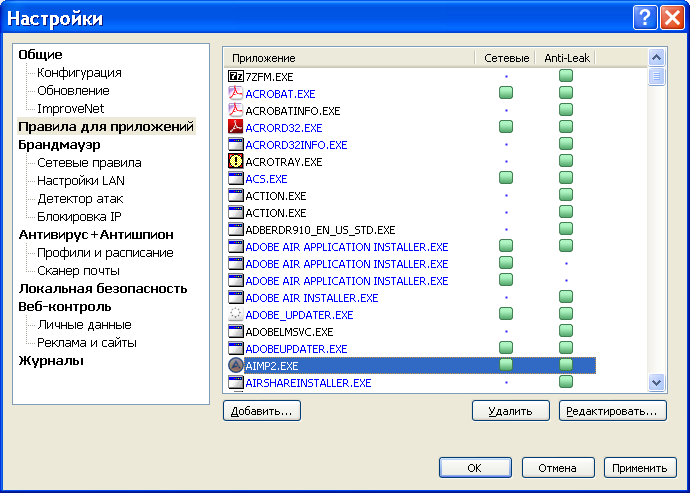This screenshot has width=690, height=493.
Task: Cancel changes with Отмена
Action: coord(558,467)
